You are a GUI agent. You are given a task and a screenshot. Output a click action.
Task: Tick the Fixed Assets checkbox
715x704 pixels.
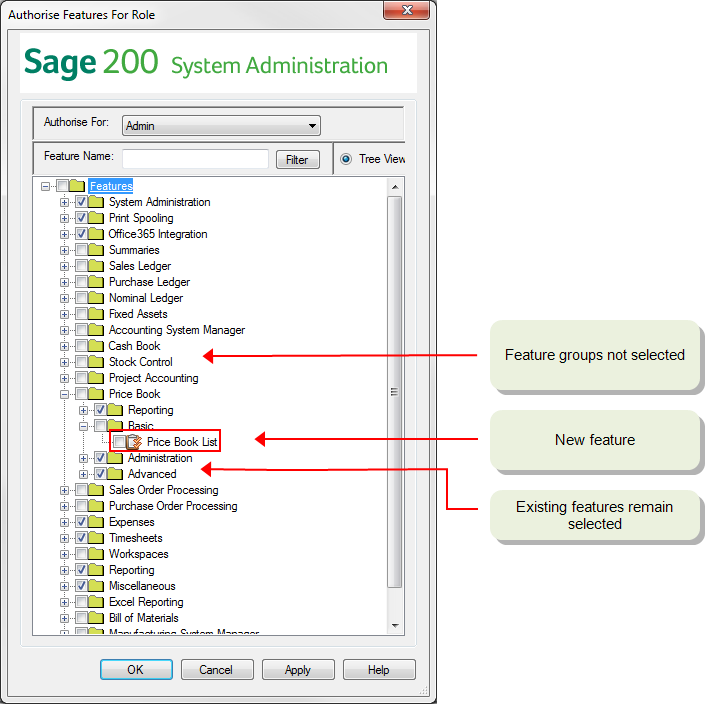[x=82, y=314]
